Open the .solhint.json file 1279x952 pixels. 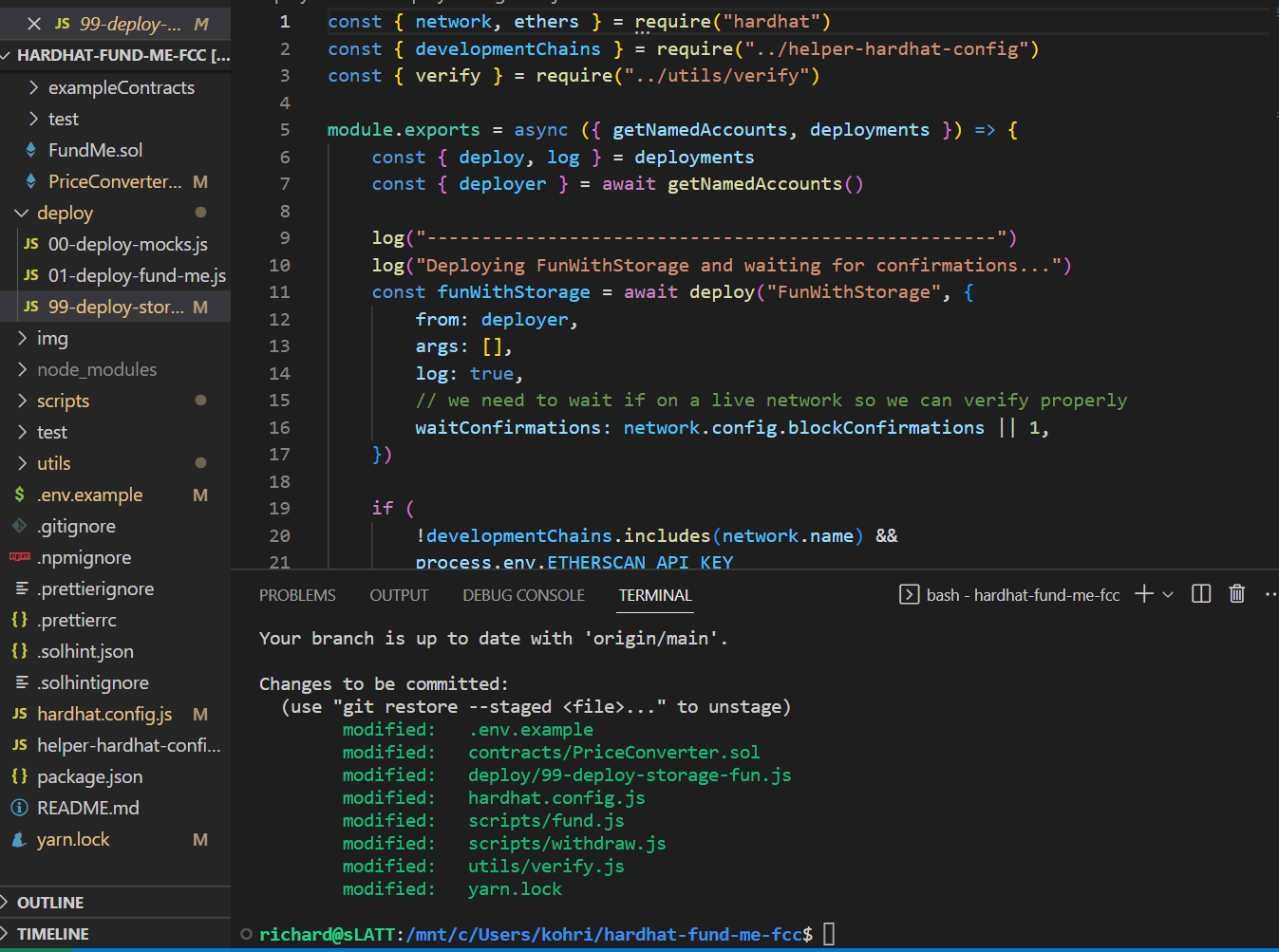115,651
